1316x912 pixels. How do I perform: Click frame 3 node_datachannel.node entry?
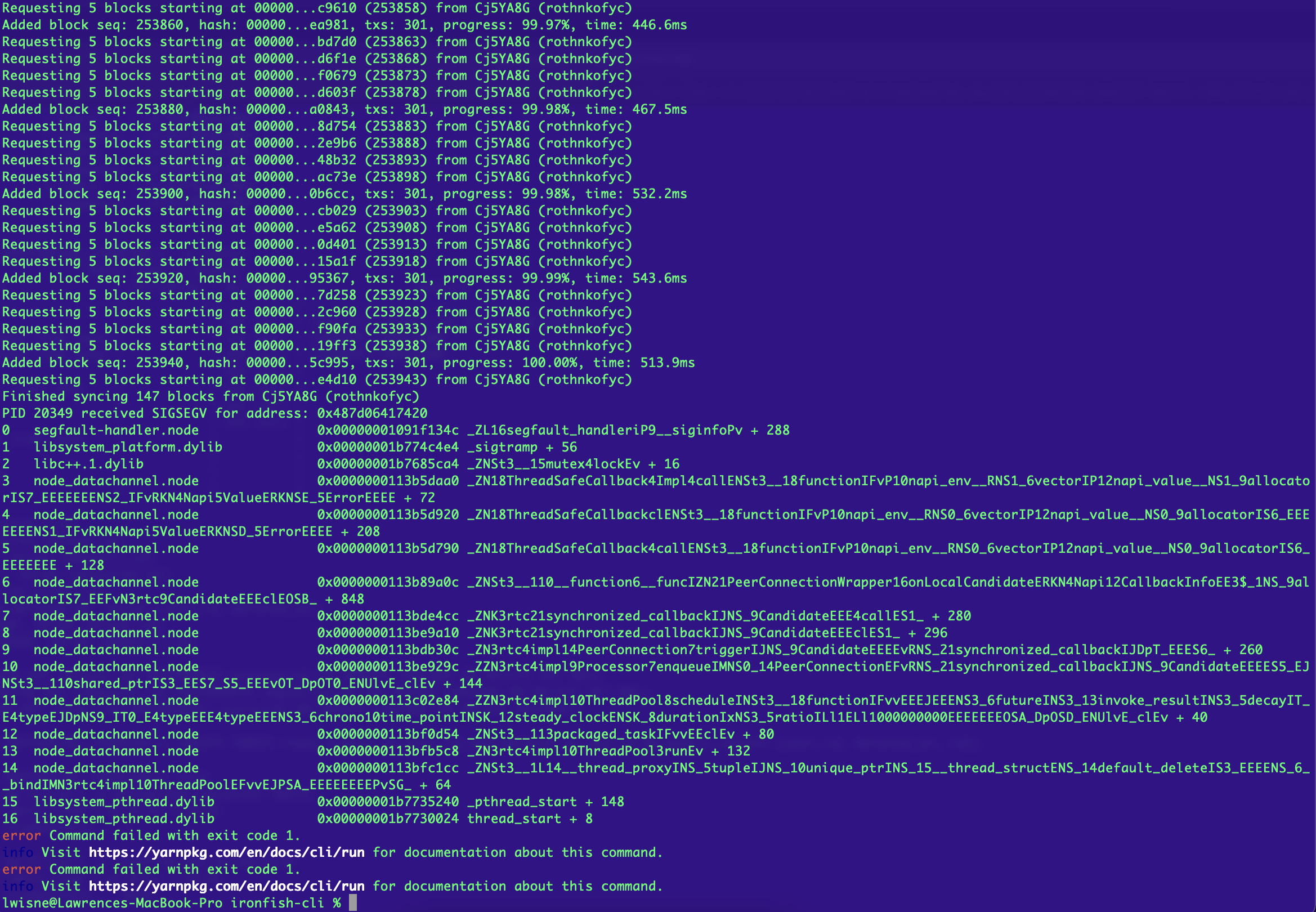117,481
